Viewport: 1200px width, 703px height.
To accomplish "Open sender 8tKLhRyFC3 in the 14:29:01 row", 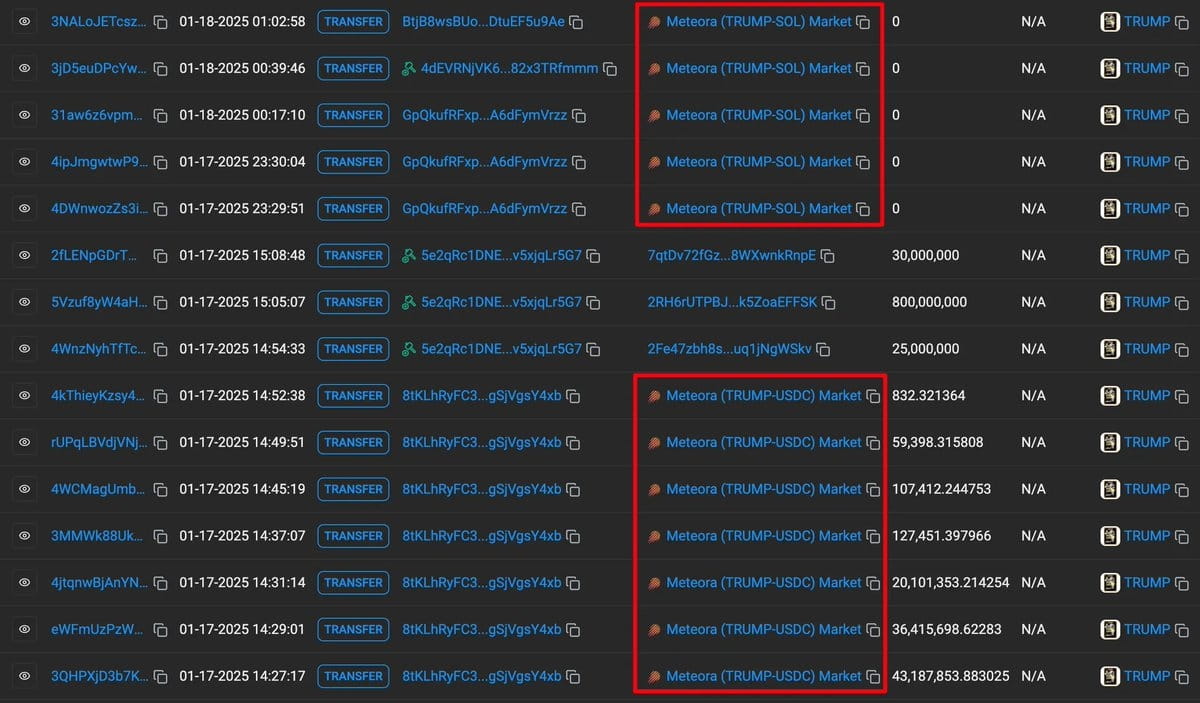I will (482, 629).
